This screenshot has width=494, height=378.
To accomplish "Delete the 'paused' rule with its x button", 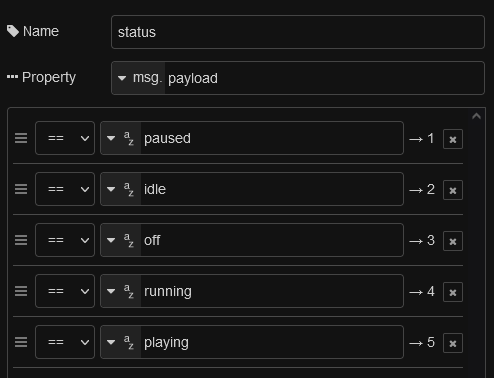I will (x=453, y=139).
